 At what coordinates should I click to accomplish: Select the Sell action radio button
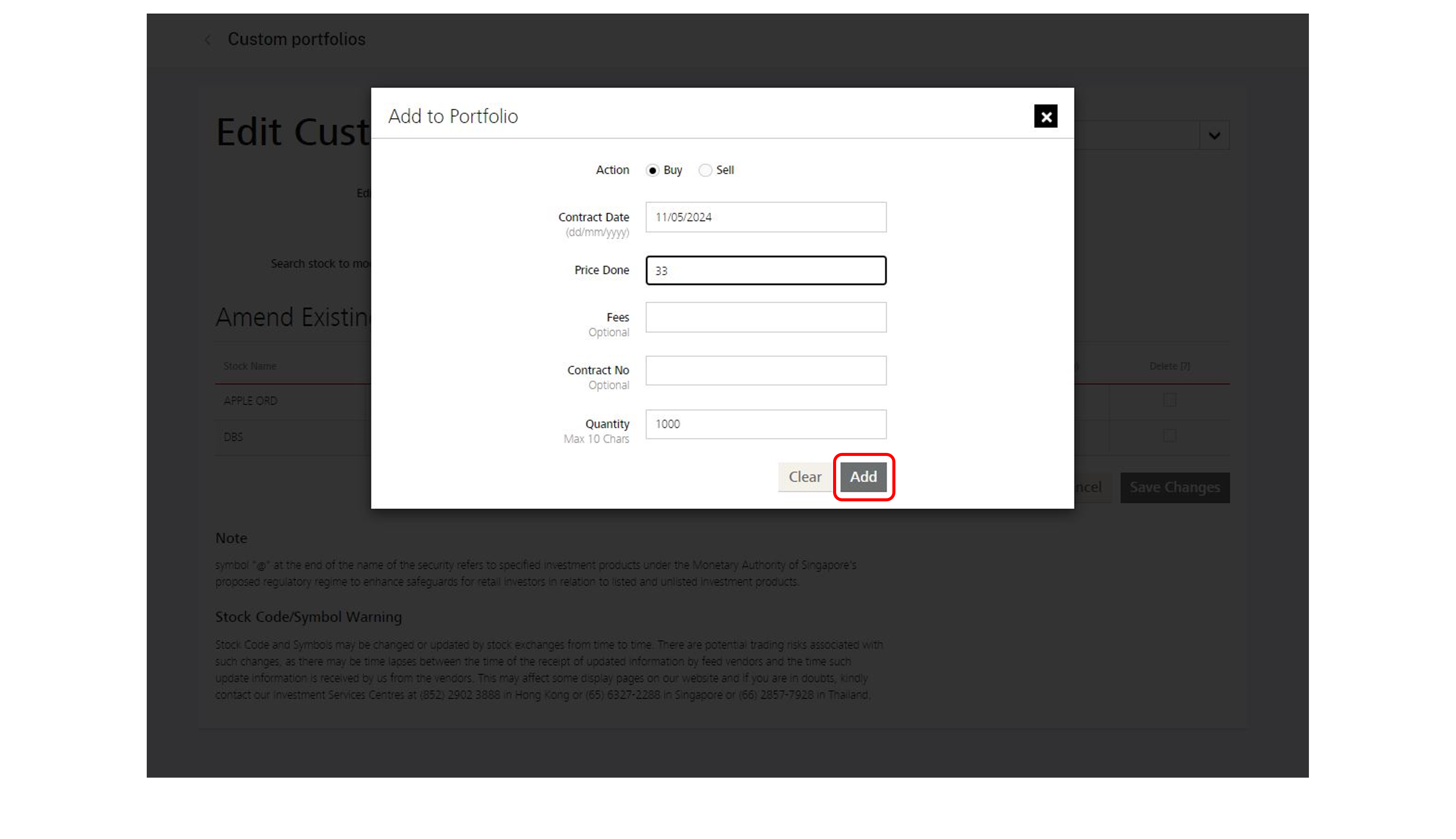pyautogui.click(x=705, y=171)
